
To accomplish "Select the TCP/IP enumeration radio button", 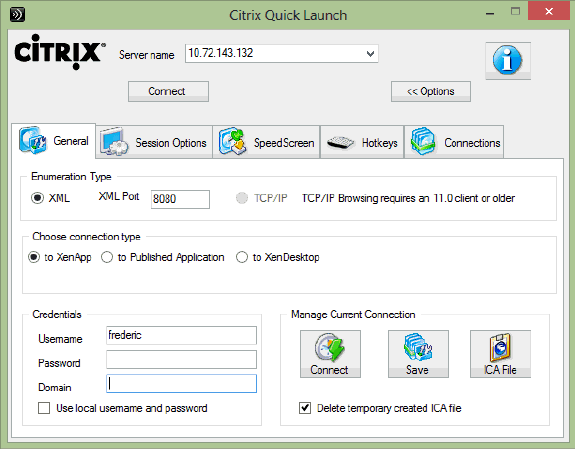I will [242, 198].
